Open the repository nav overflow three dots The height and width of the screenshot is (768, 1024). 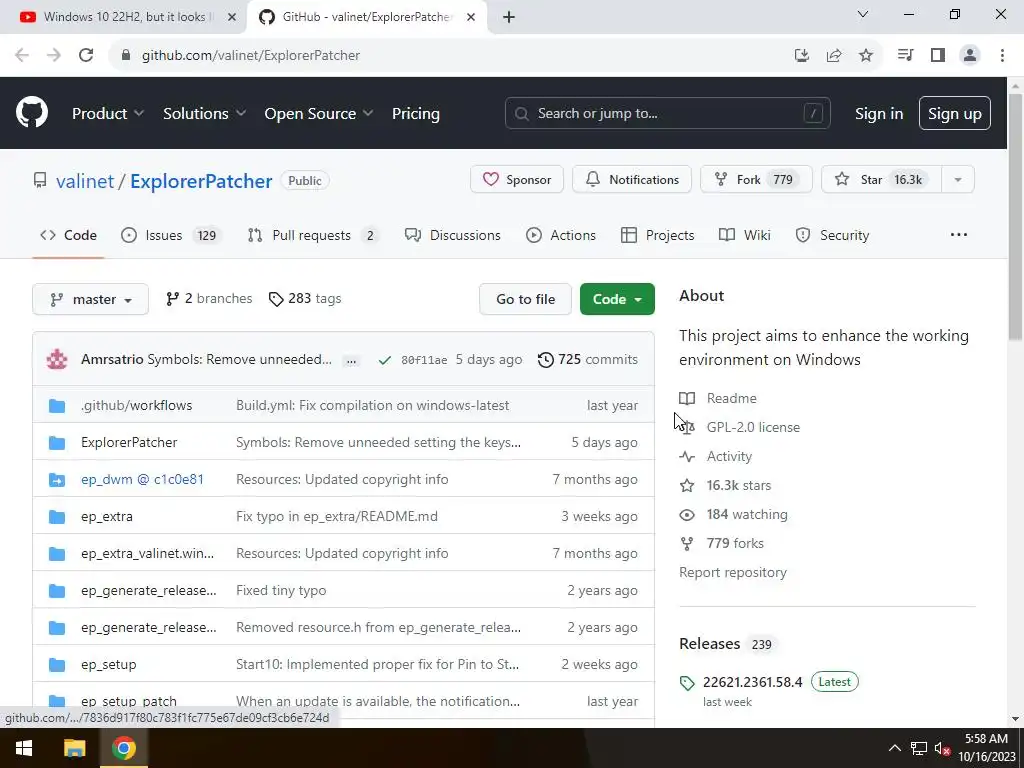point(959,235)
